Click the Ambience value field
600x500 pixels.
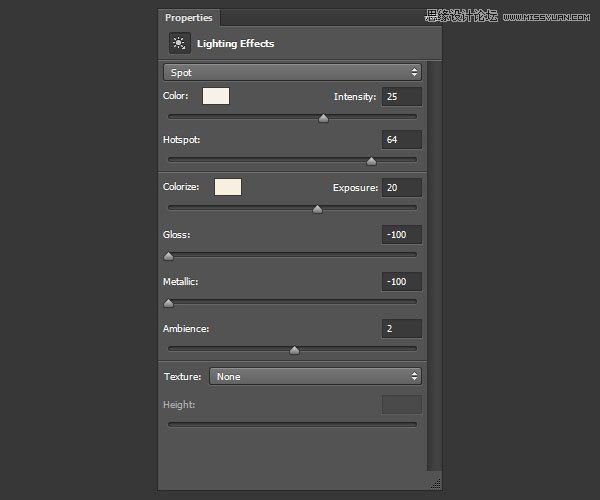click(402, 329)
